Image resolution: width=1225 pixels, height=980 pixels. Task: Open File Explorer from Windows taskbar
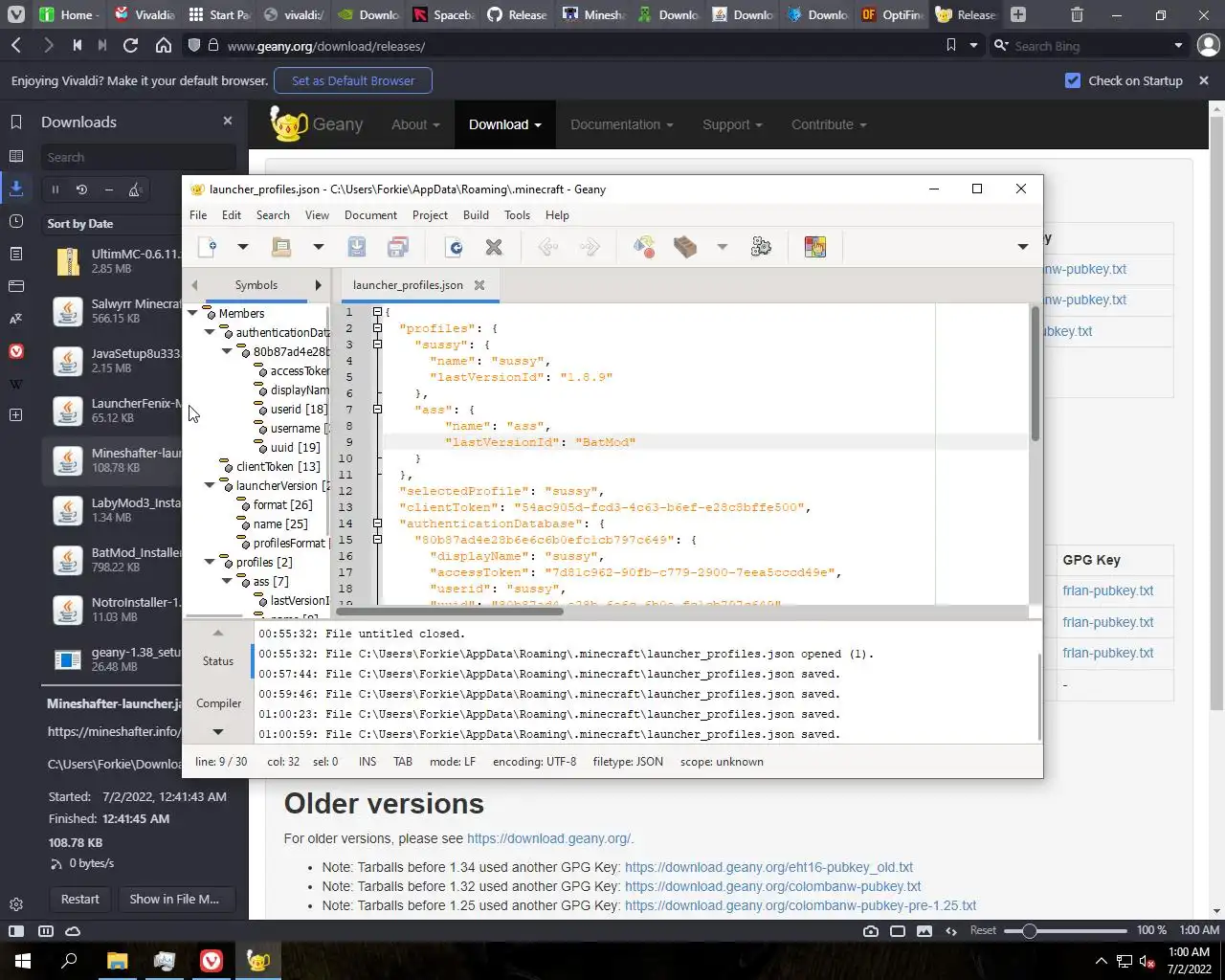pyautogui.click(x=117, y=960)
